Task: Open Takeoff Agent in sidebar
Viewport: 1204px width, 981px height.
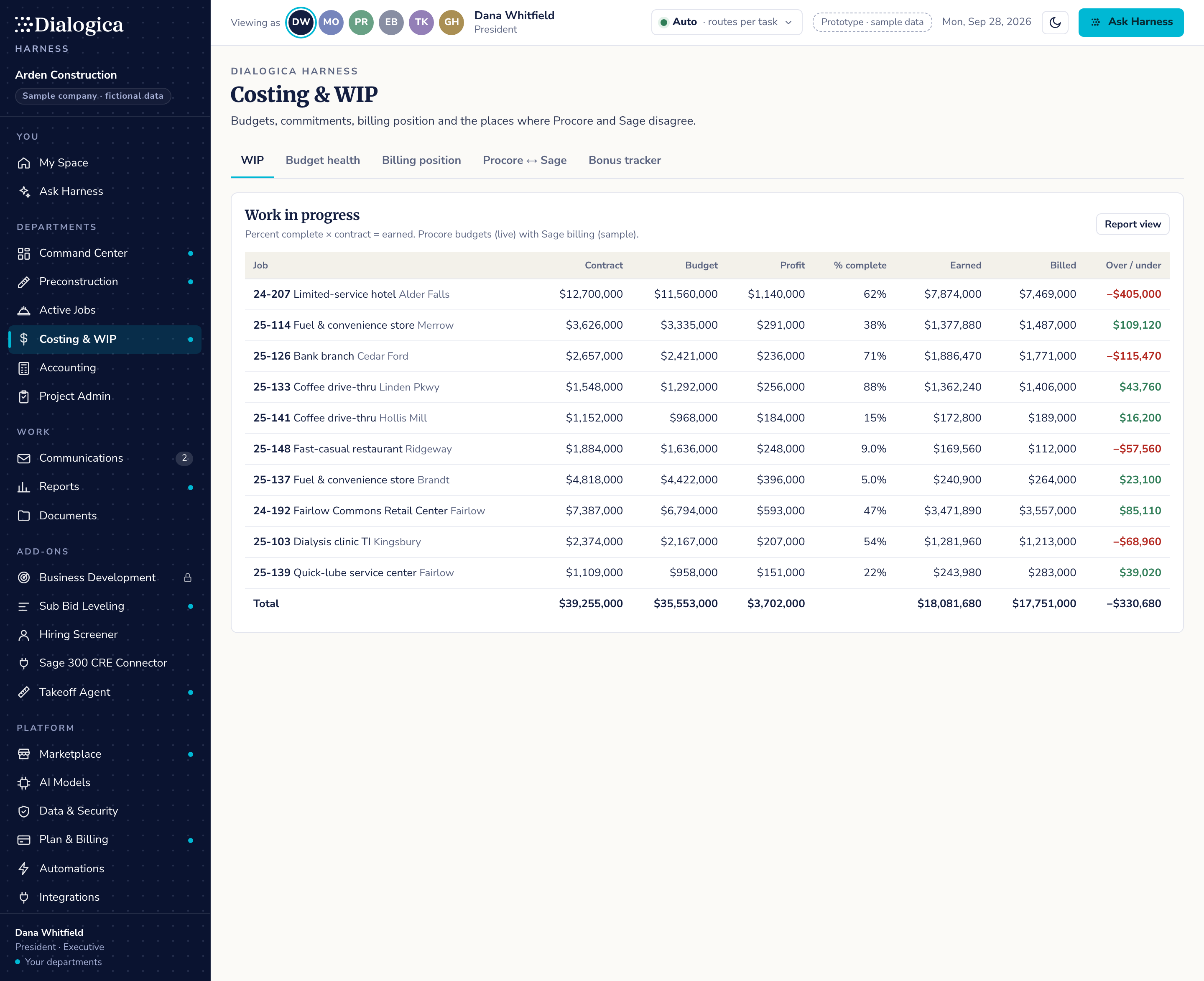Action: click(x=105, y=692)
